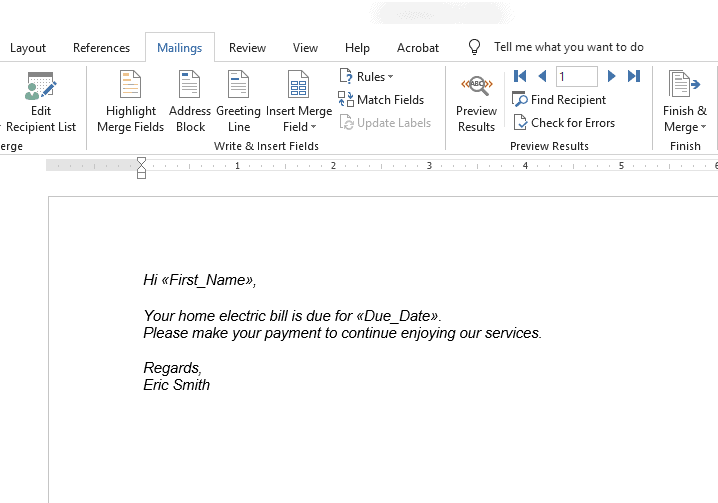This screenshot has height=503, width=718.
Task: Open Match Fields dialog
Action: 381,99
